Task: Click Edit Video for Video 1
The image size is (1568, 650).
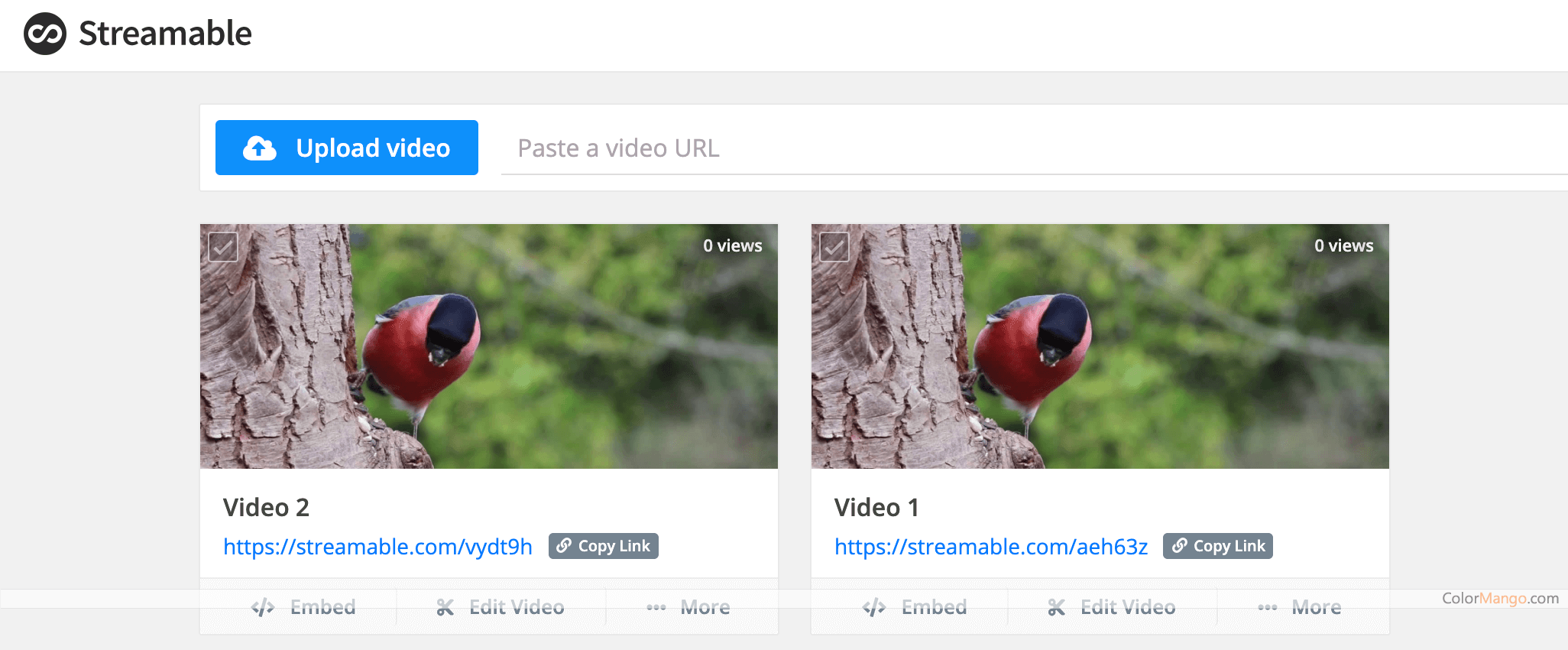Action: pyautogui.click(x=1112, y=607)
